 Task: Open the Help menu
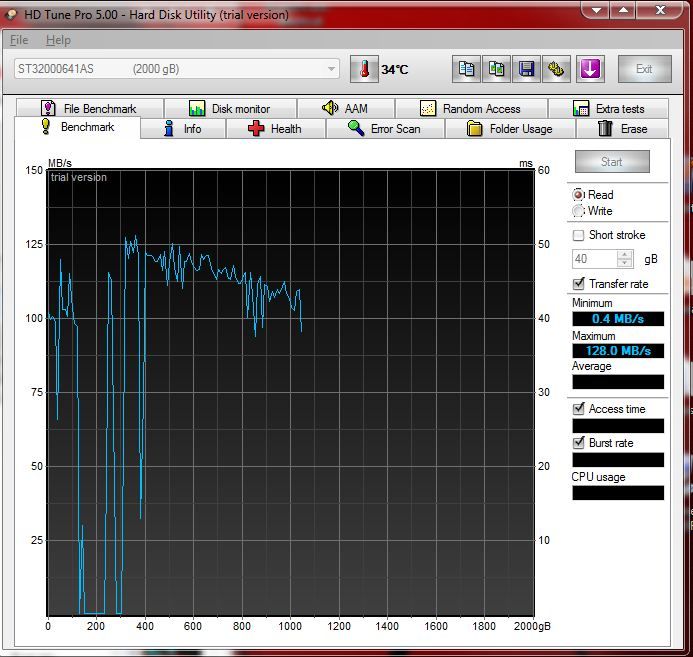[x=58, y=40]
